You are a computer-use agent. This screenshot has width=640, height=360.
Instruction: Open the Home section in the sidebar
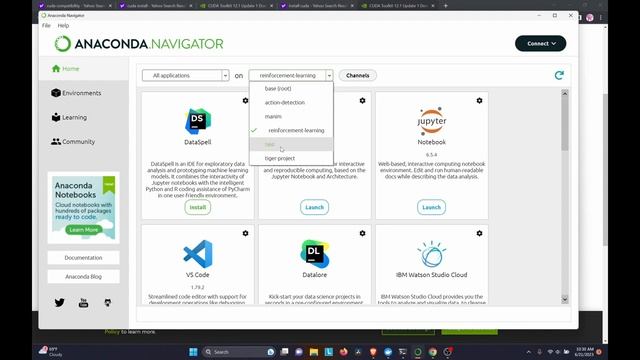click(x=66, y=69)
